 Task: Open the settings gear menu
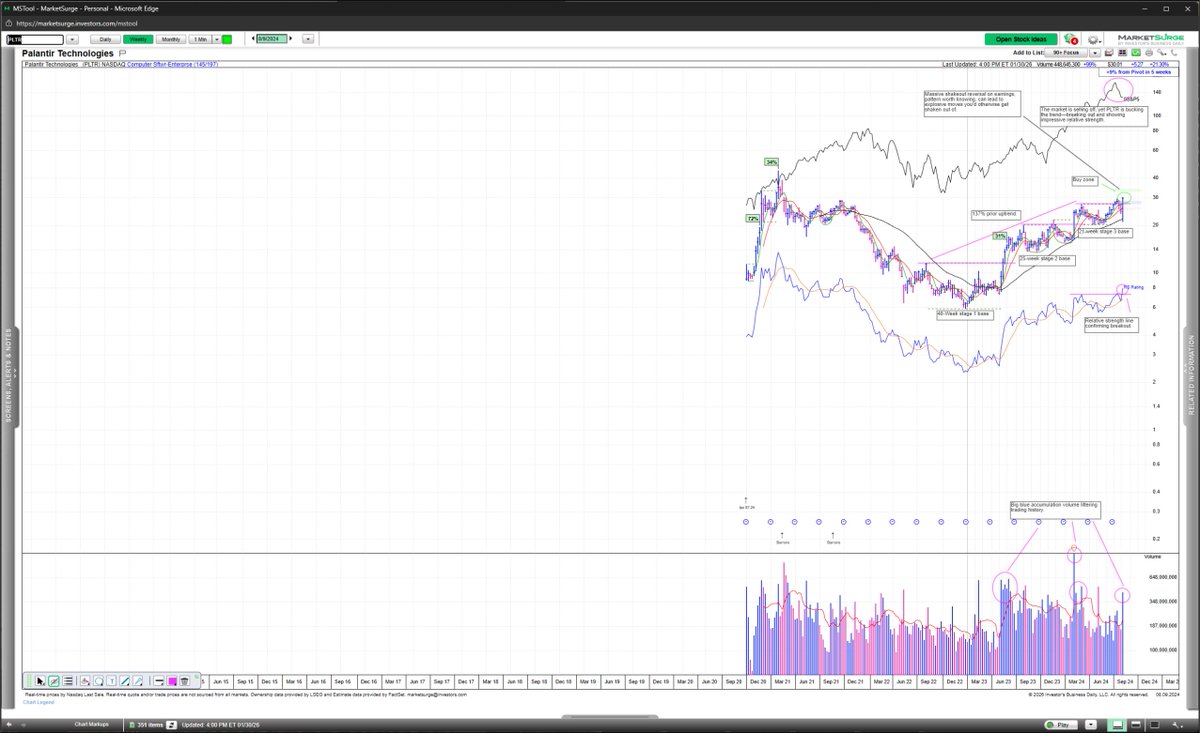[1093, 40]
